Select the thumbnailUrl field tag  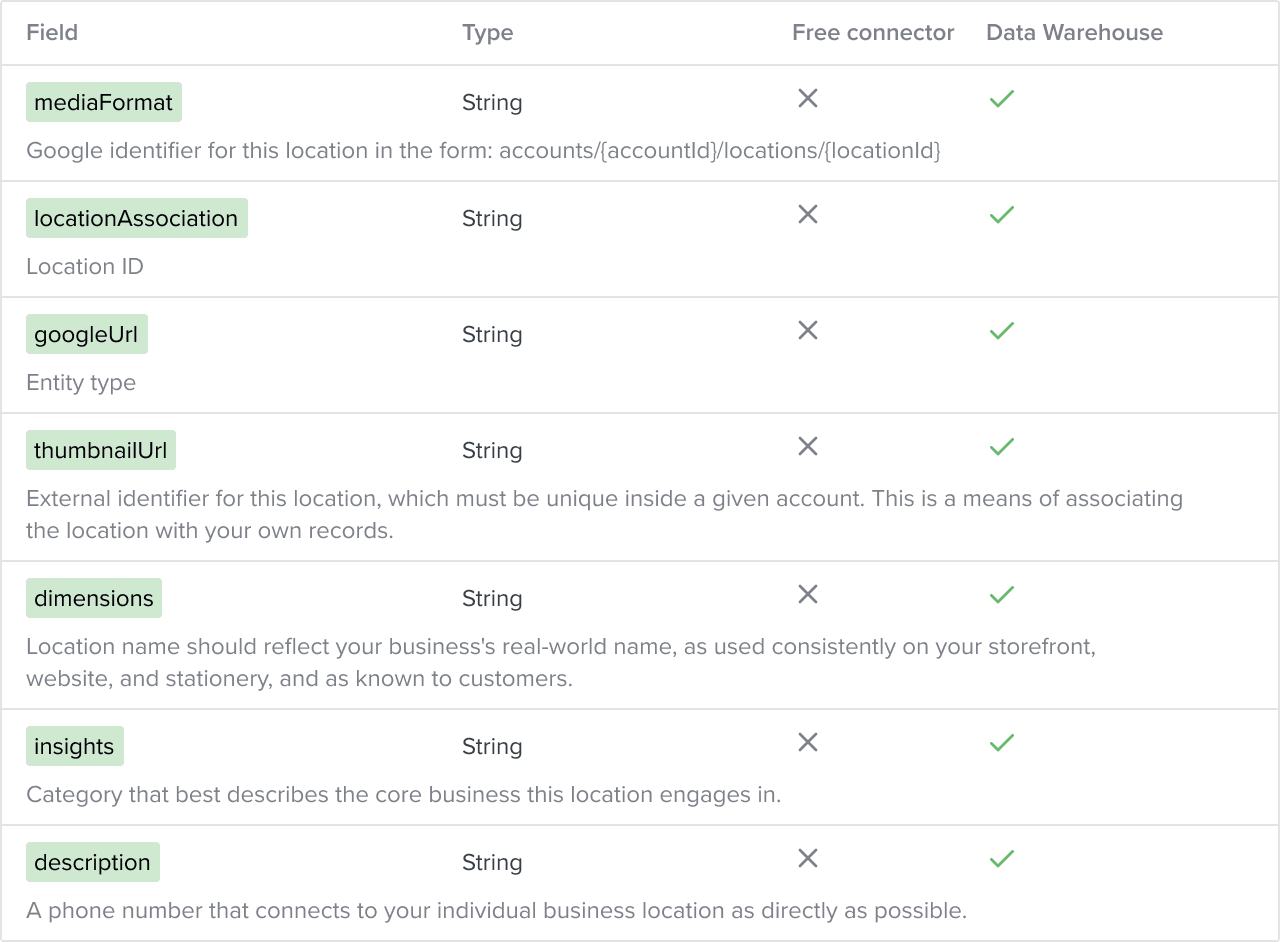pos(101,450)
